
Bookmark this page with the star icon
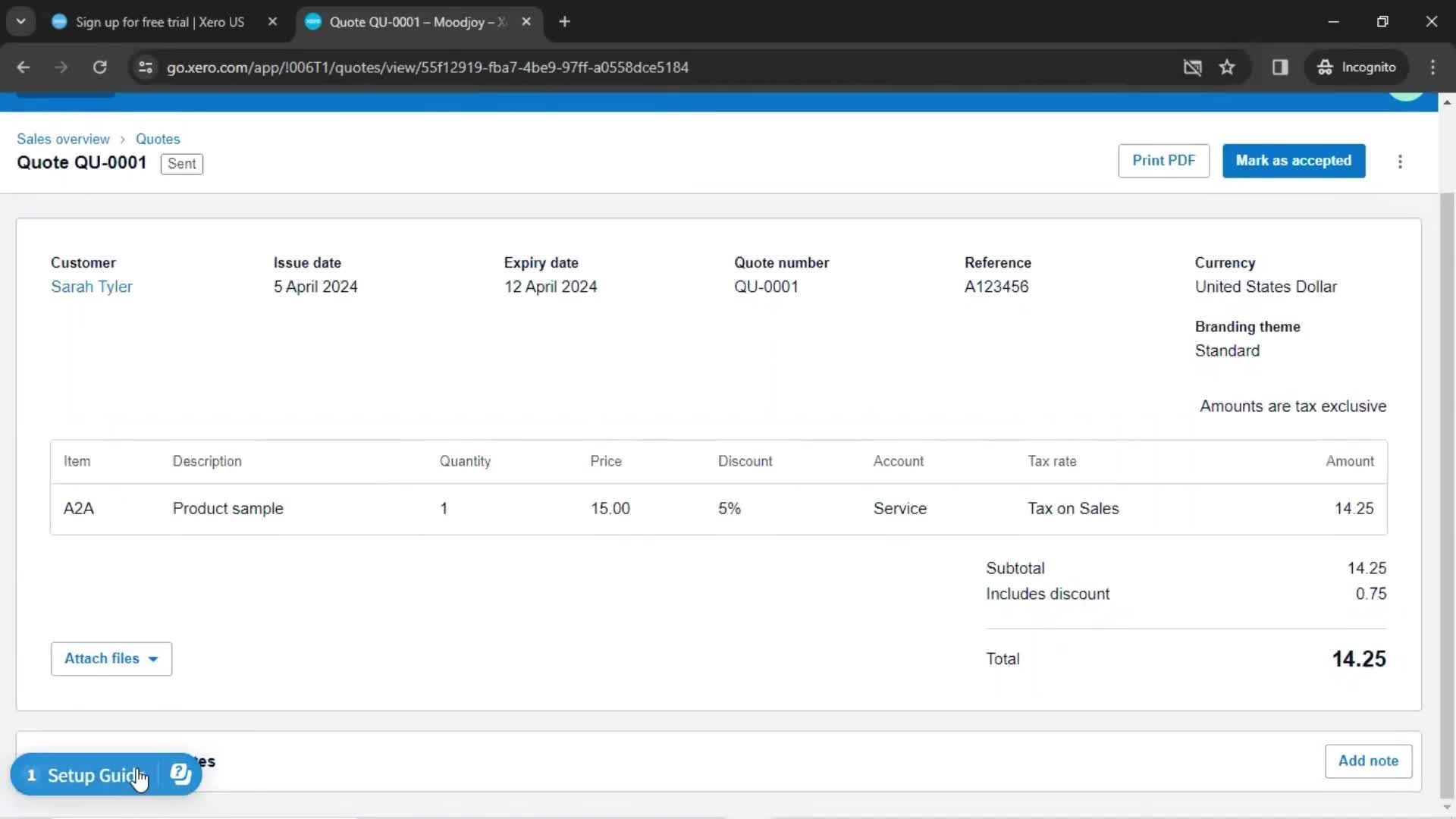click(1227, 67)
